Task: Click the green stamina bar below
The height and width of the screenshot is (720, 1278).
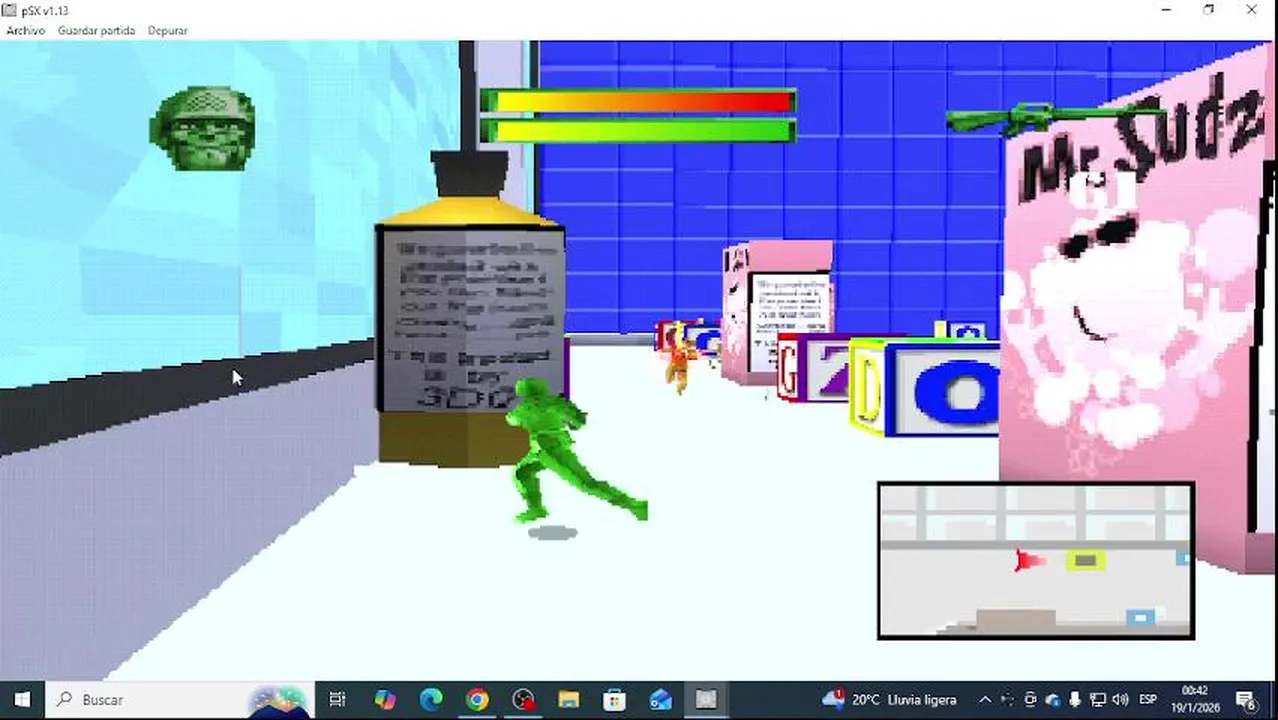Action: click(x=638, y=130)
